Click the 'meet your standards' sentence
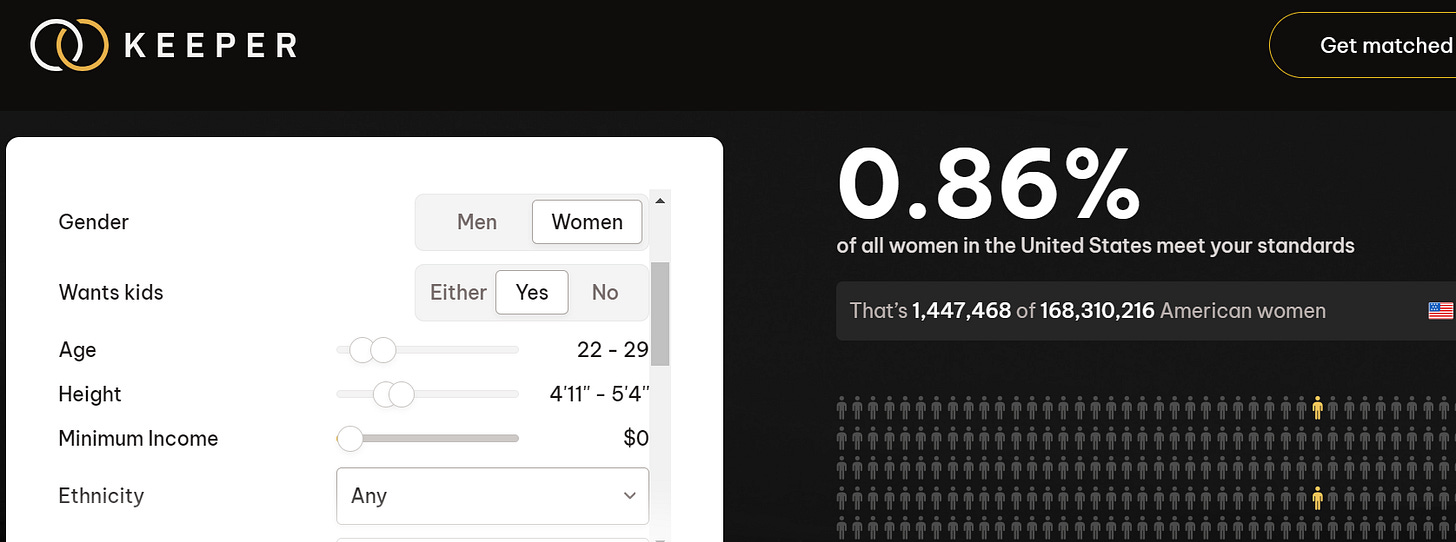 pos(1096,246)
